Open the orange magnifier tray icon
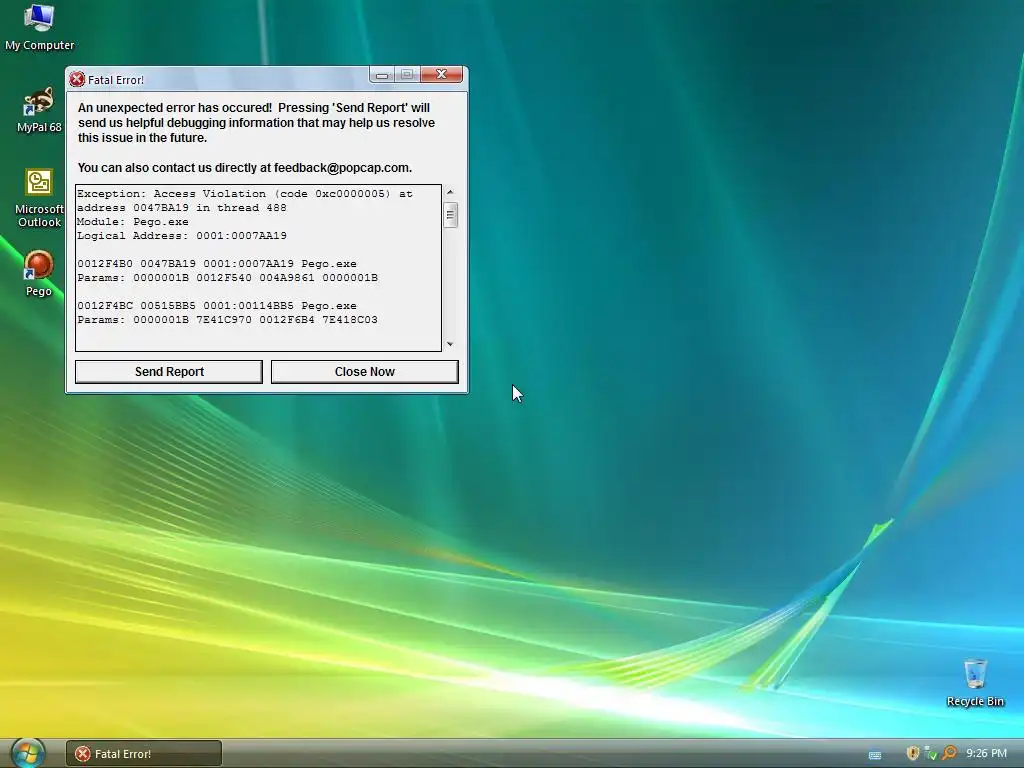The height and width of the screenshot is (768, 1024). pos(949,754)
